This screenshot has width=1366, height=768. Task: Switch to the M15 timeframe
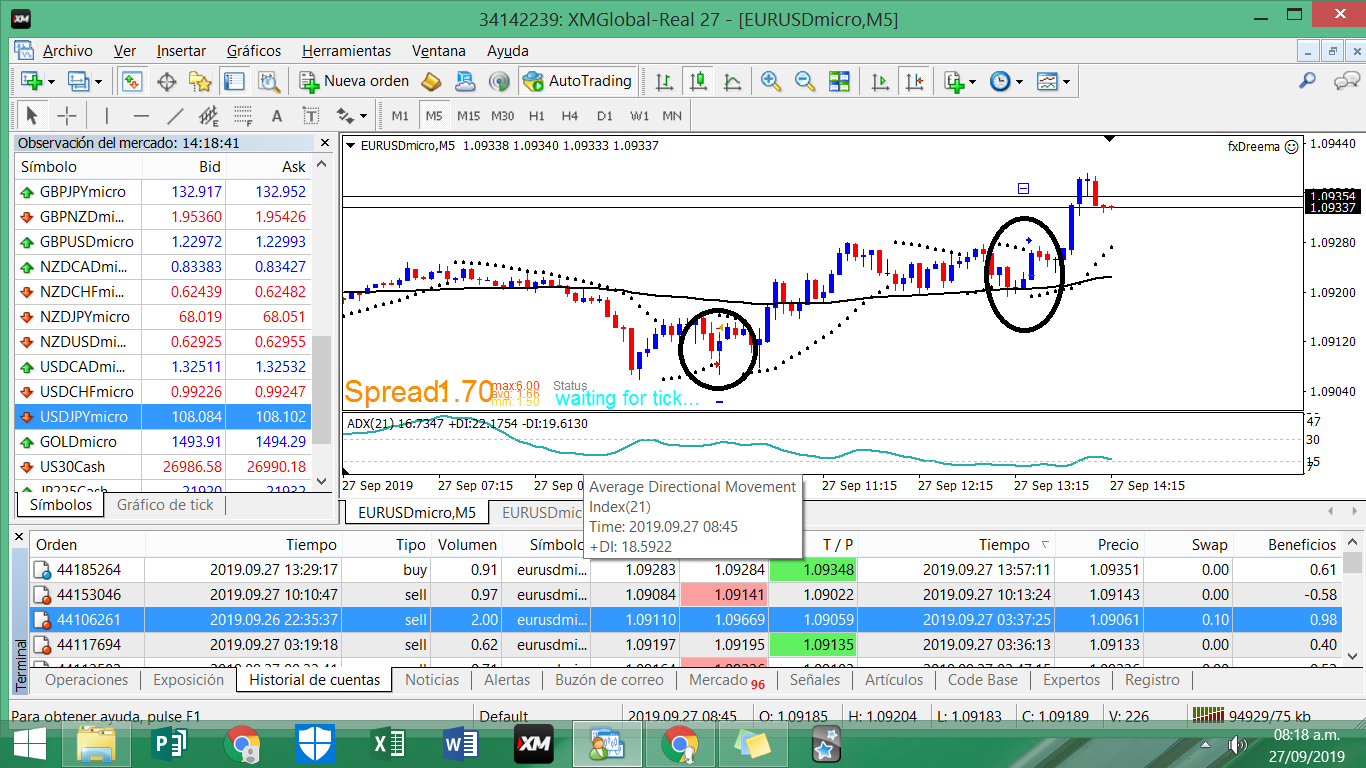pyautogui.click(x=468, y=115)
